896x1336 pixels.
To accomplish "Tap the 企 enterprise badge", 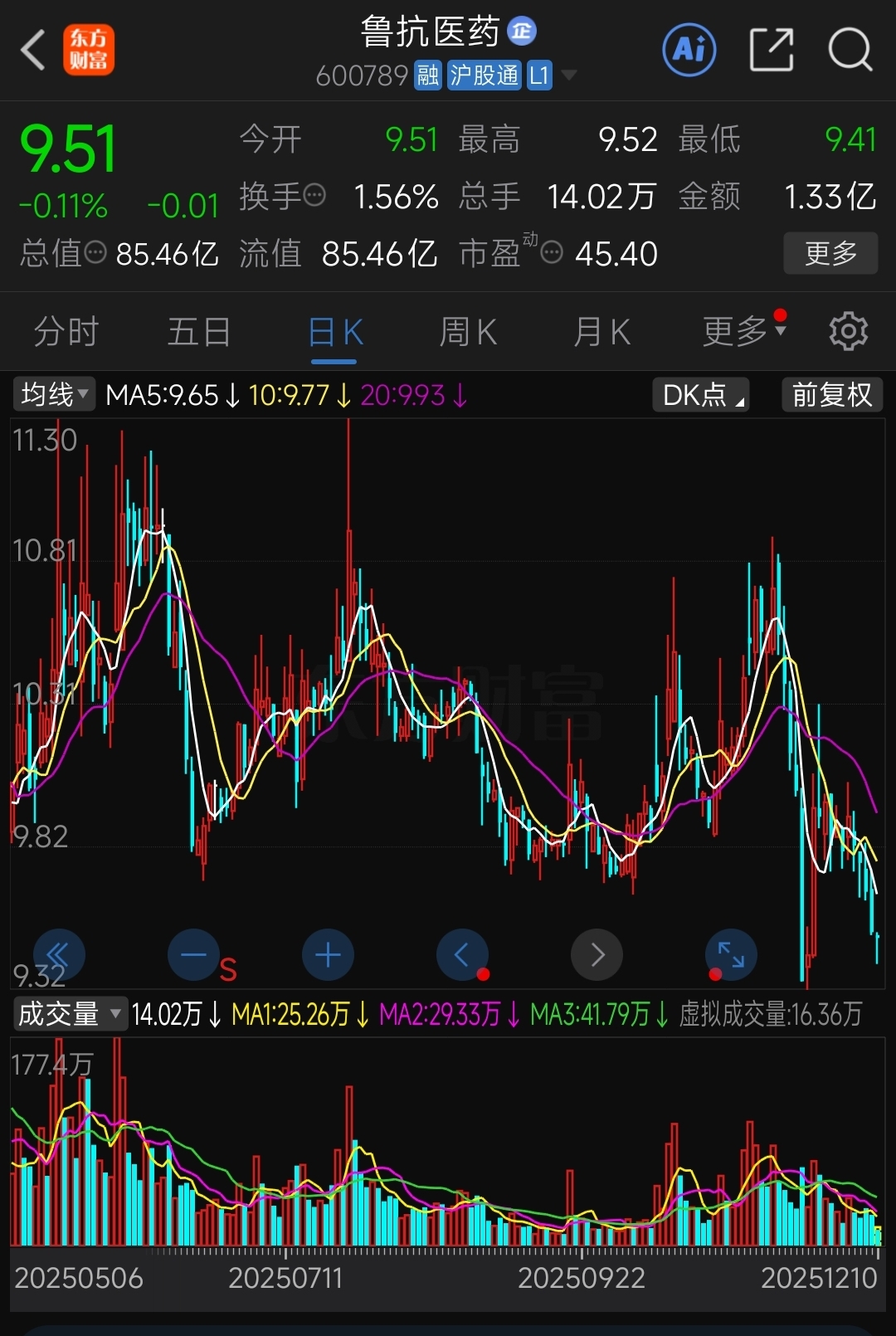I will 522,31.
